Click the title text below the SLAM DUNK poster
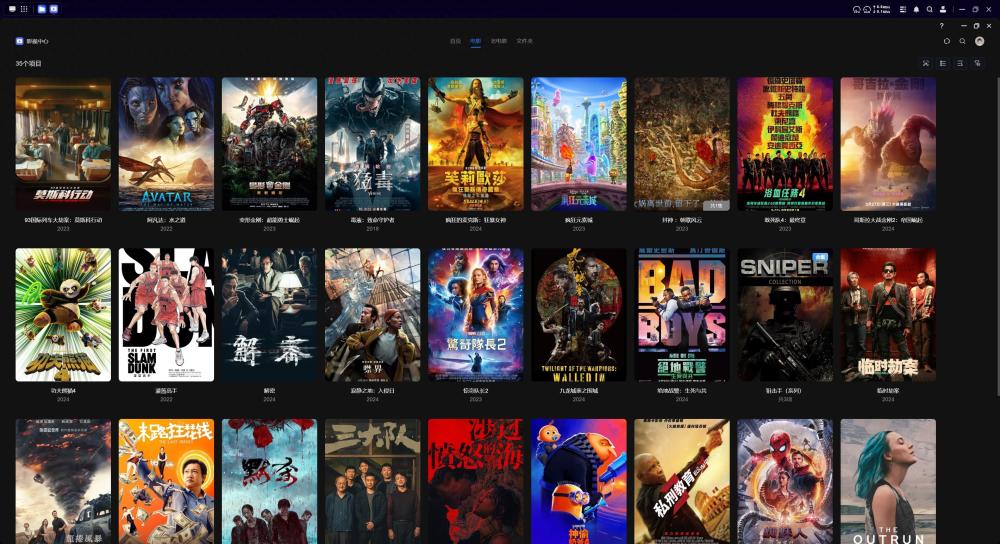Viewport: 1000px width, 544px height. (166, 391)
